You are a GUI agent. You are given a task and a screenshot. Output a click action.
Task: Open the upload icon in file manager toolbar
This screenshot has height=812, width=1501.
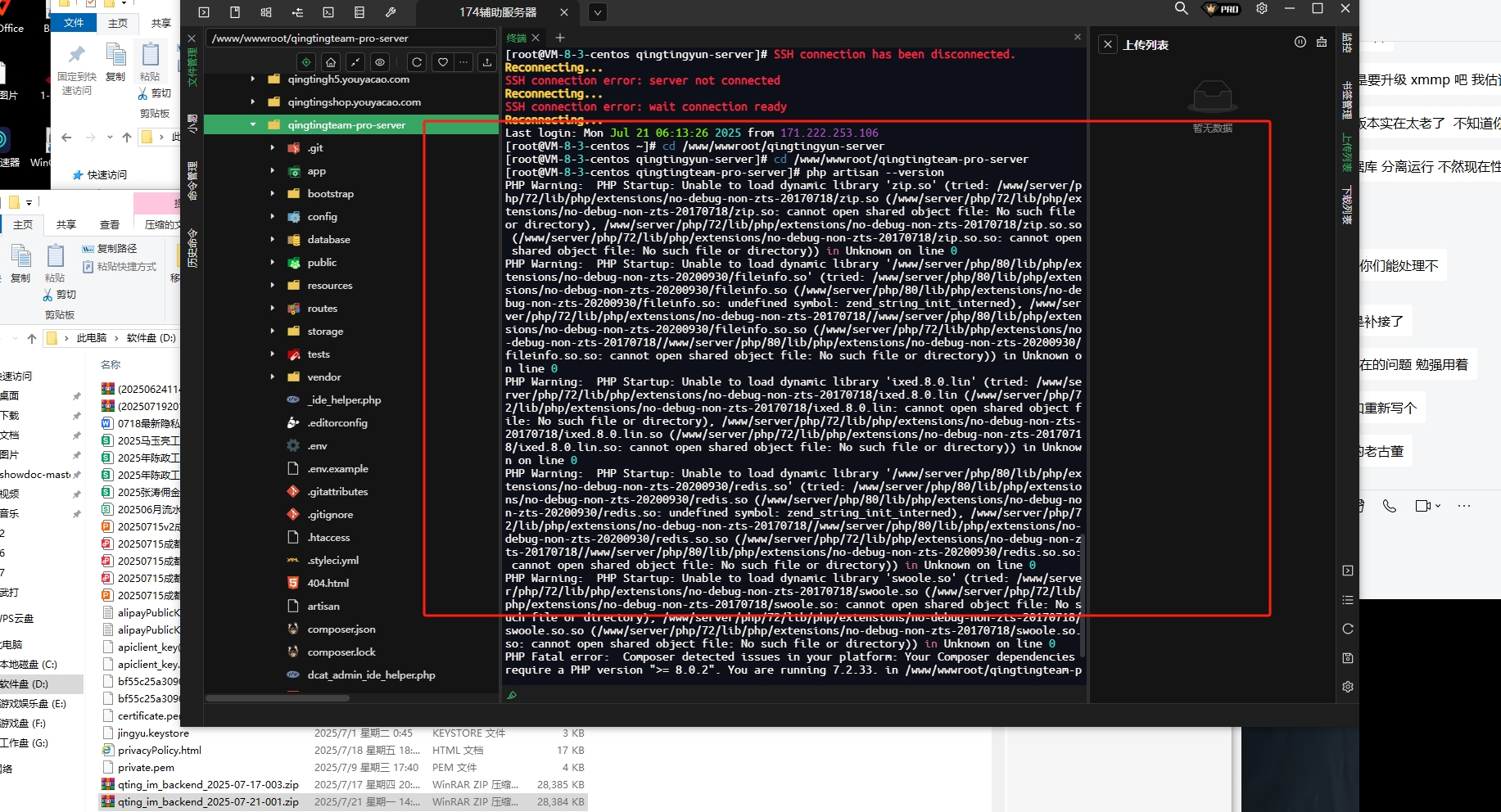[x=486, y=62]
